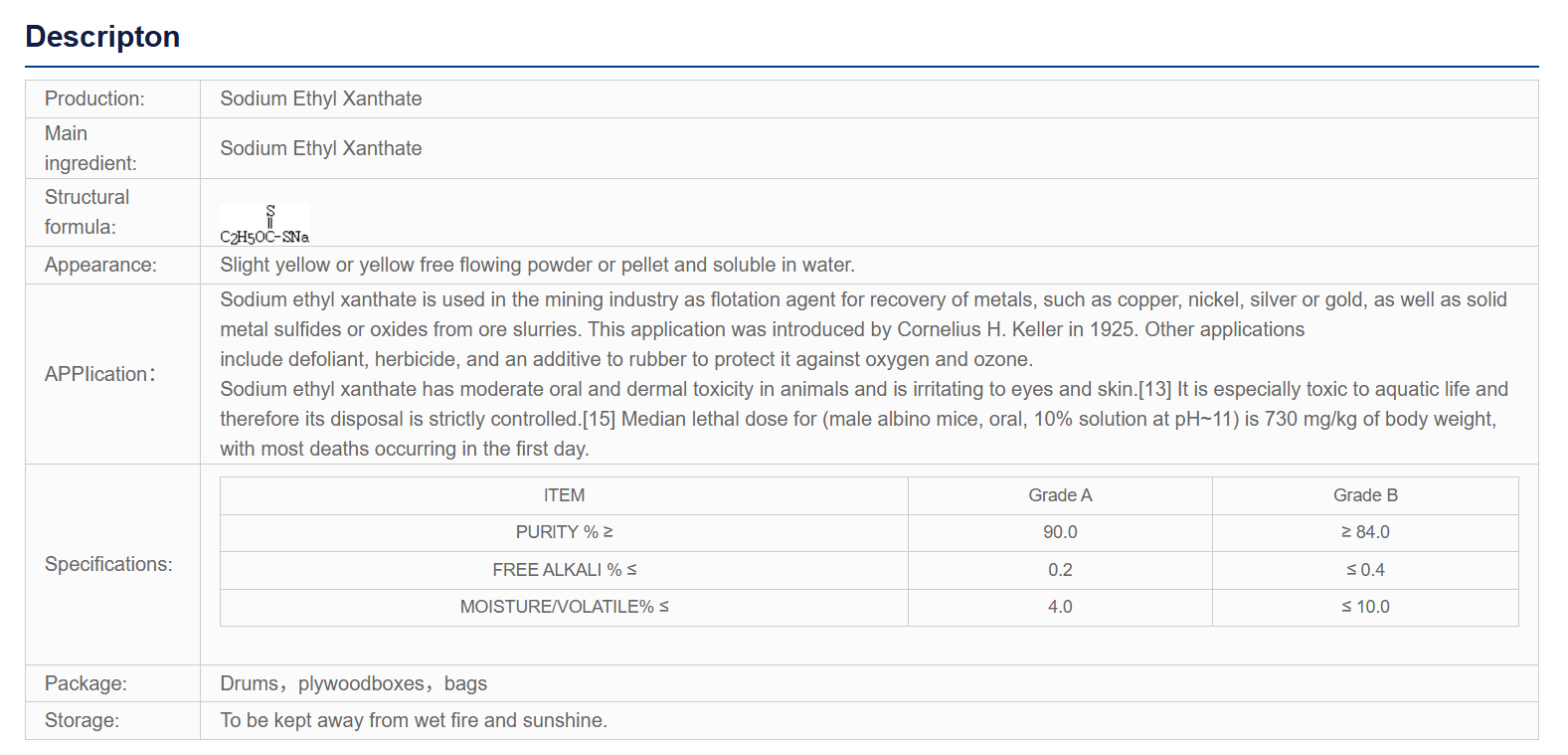This screenshot has width=1568, height=755.
Task: Click the APPlication label
Action: point(99,374)
